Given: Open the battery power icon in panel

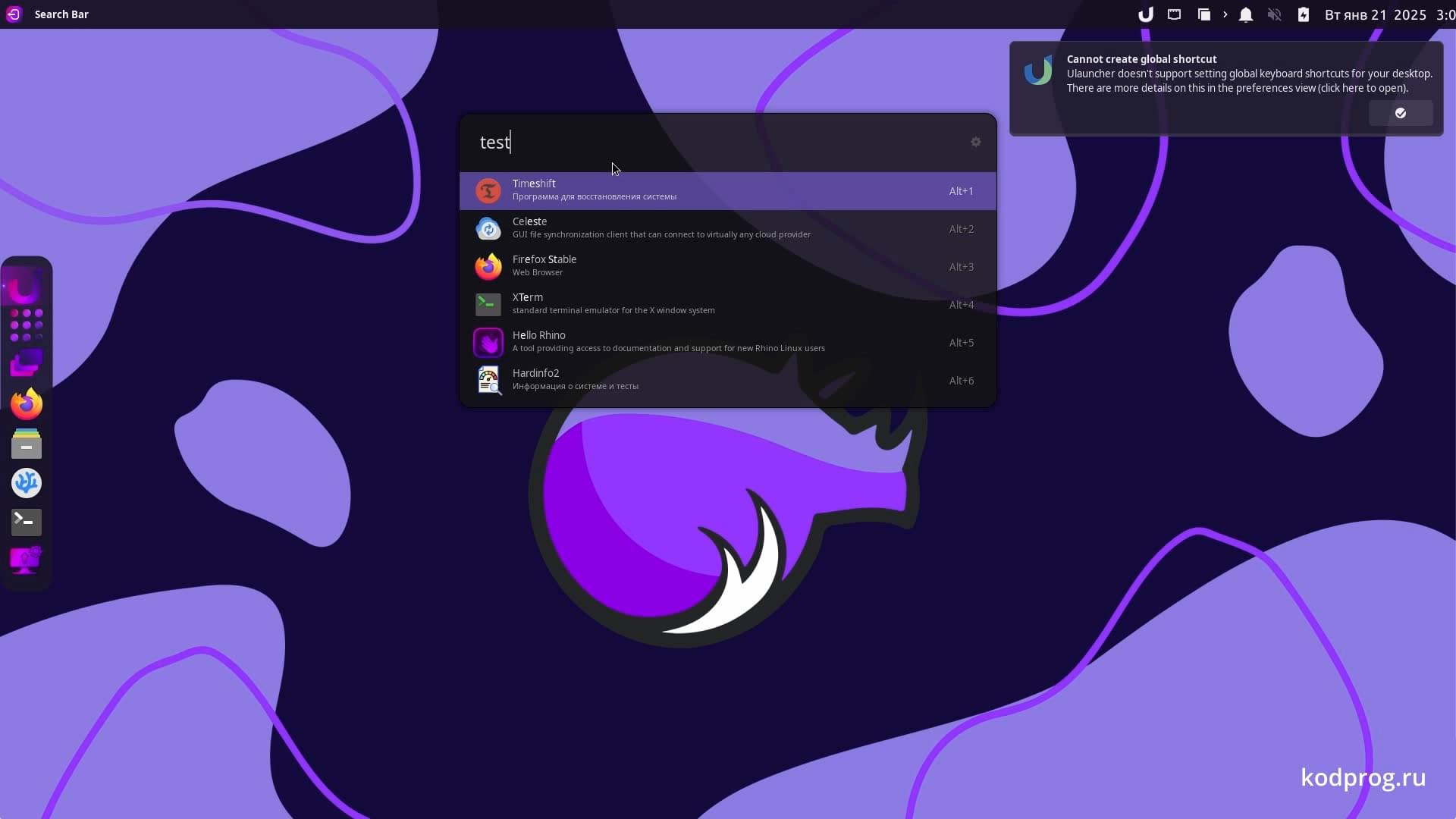Looking at the screenshot, I should pos(1304,14).
